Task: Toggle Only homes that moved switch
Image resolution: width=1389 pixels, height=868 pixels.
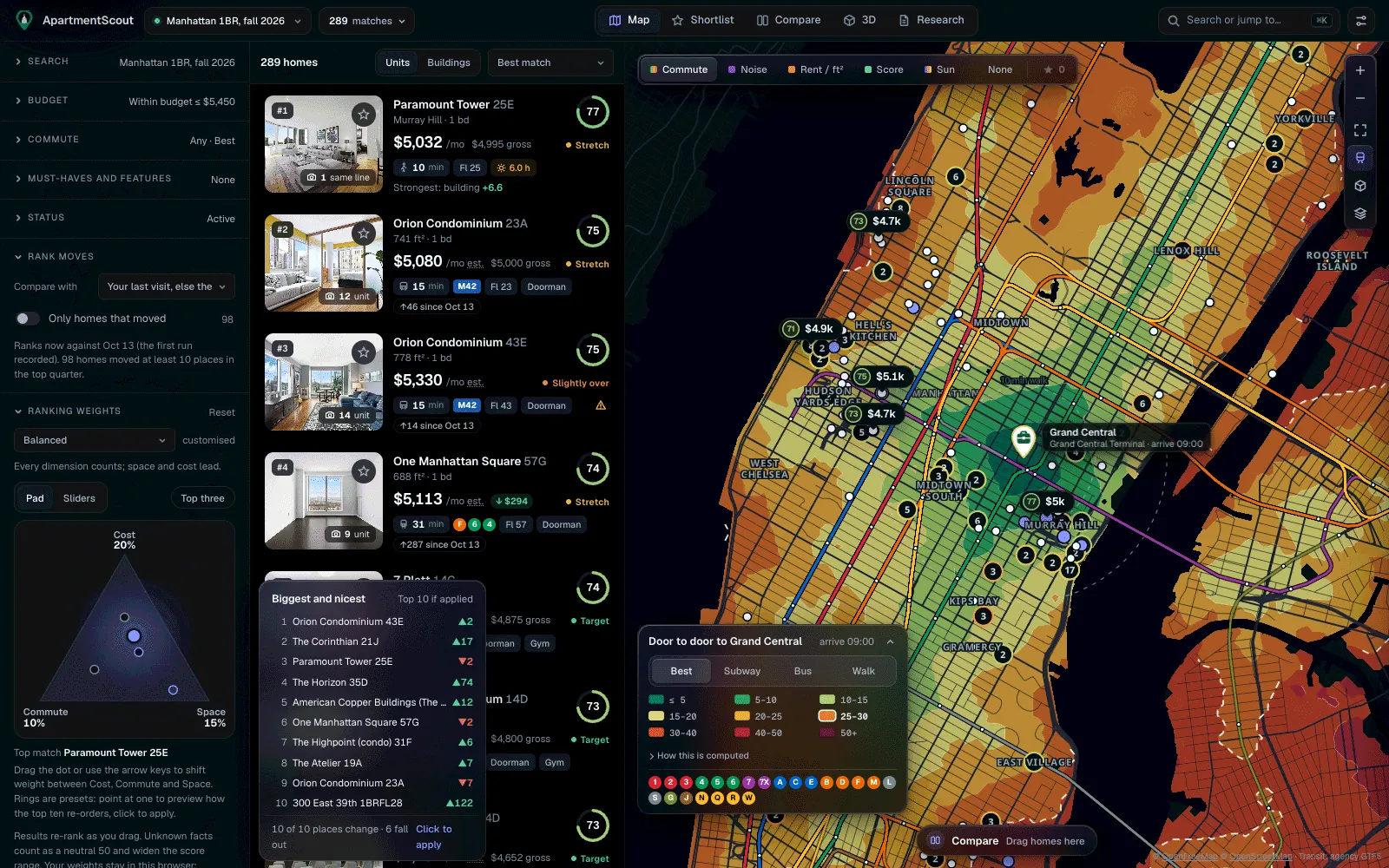Action: pyautogui.click(x=28, y=319)
